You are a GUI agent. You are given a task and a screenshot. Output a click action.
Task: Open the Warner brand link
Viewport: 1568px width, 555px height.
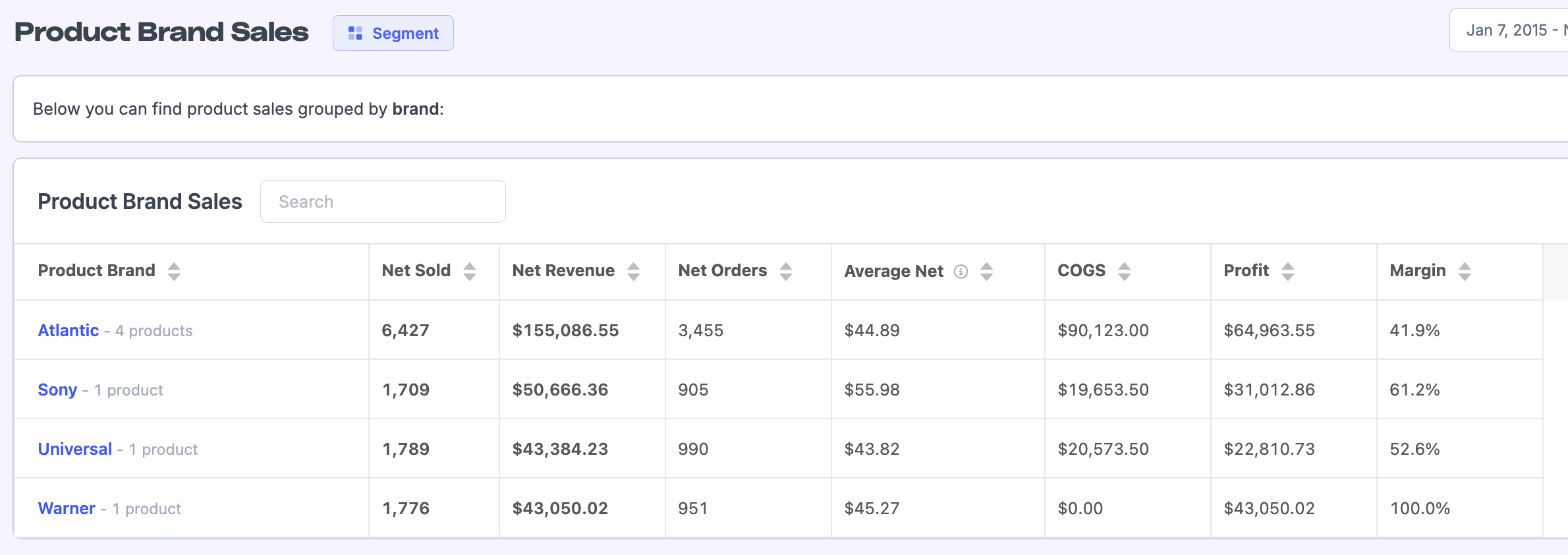67,508
